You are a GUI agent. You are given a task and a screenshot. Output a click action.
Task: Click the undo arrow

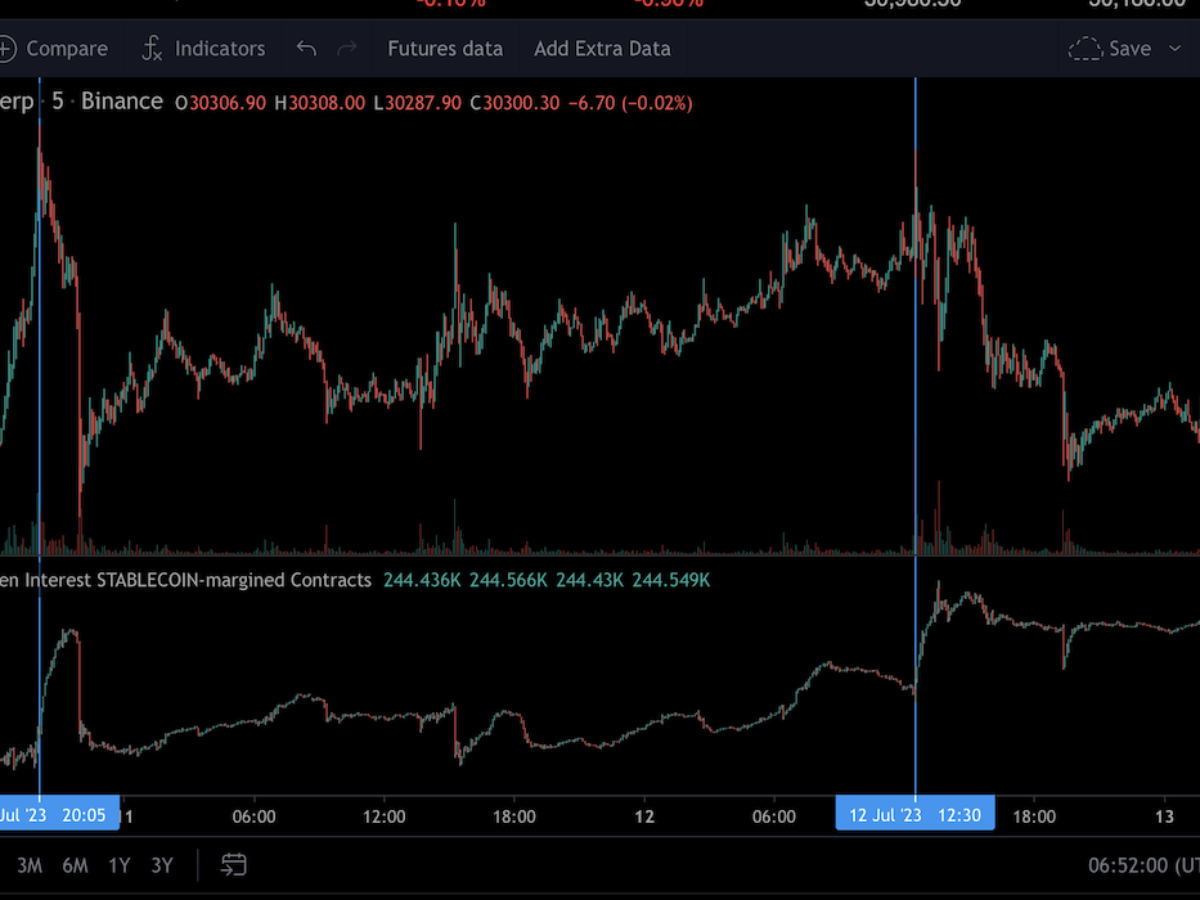pyautogui.click(x=306, y=48)
